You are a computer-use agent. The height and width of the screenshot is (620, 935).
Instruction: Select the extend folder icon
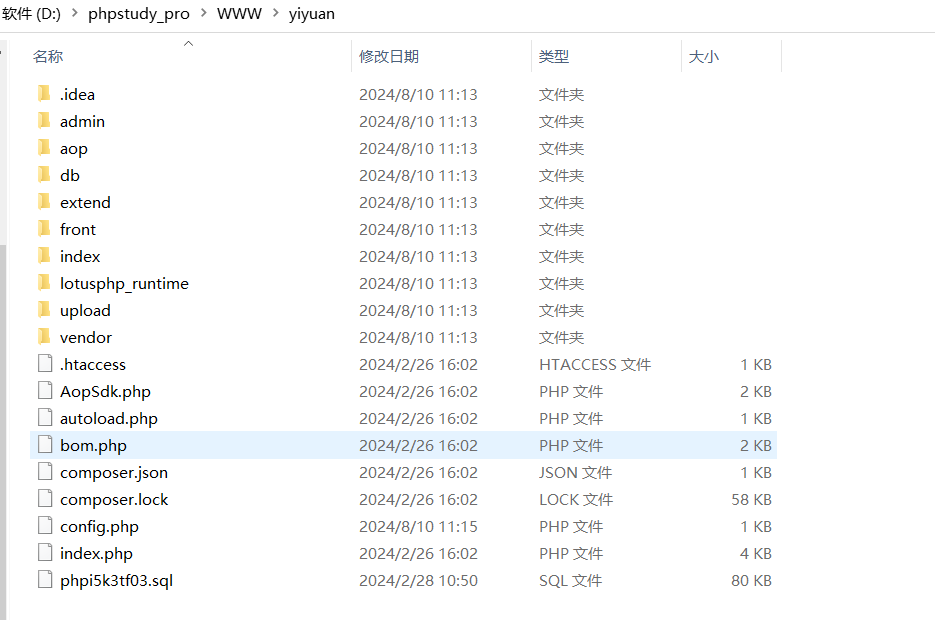tap(44, 202)
